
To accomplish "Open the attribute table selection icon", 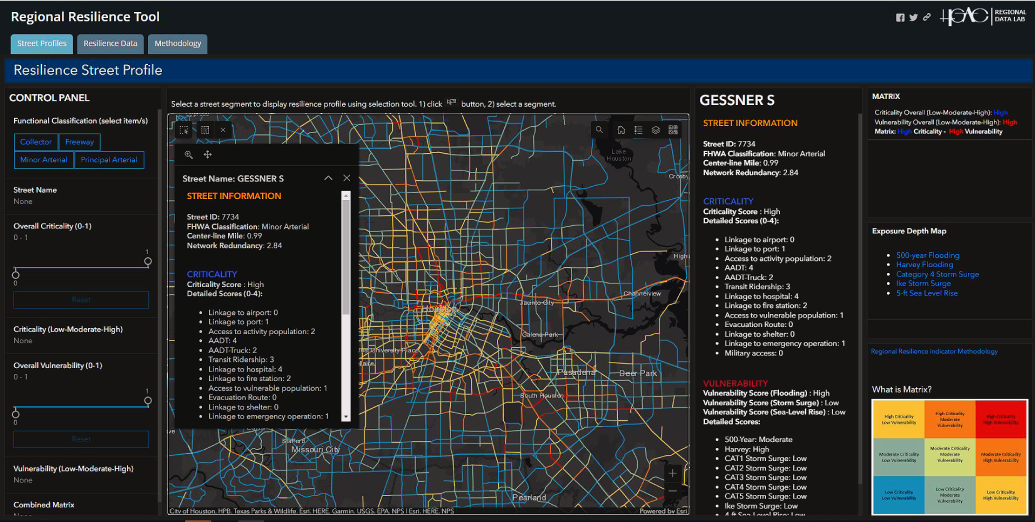I will pyautogui.click(x=205, y=130).
